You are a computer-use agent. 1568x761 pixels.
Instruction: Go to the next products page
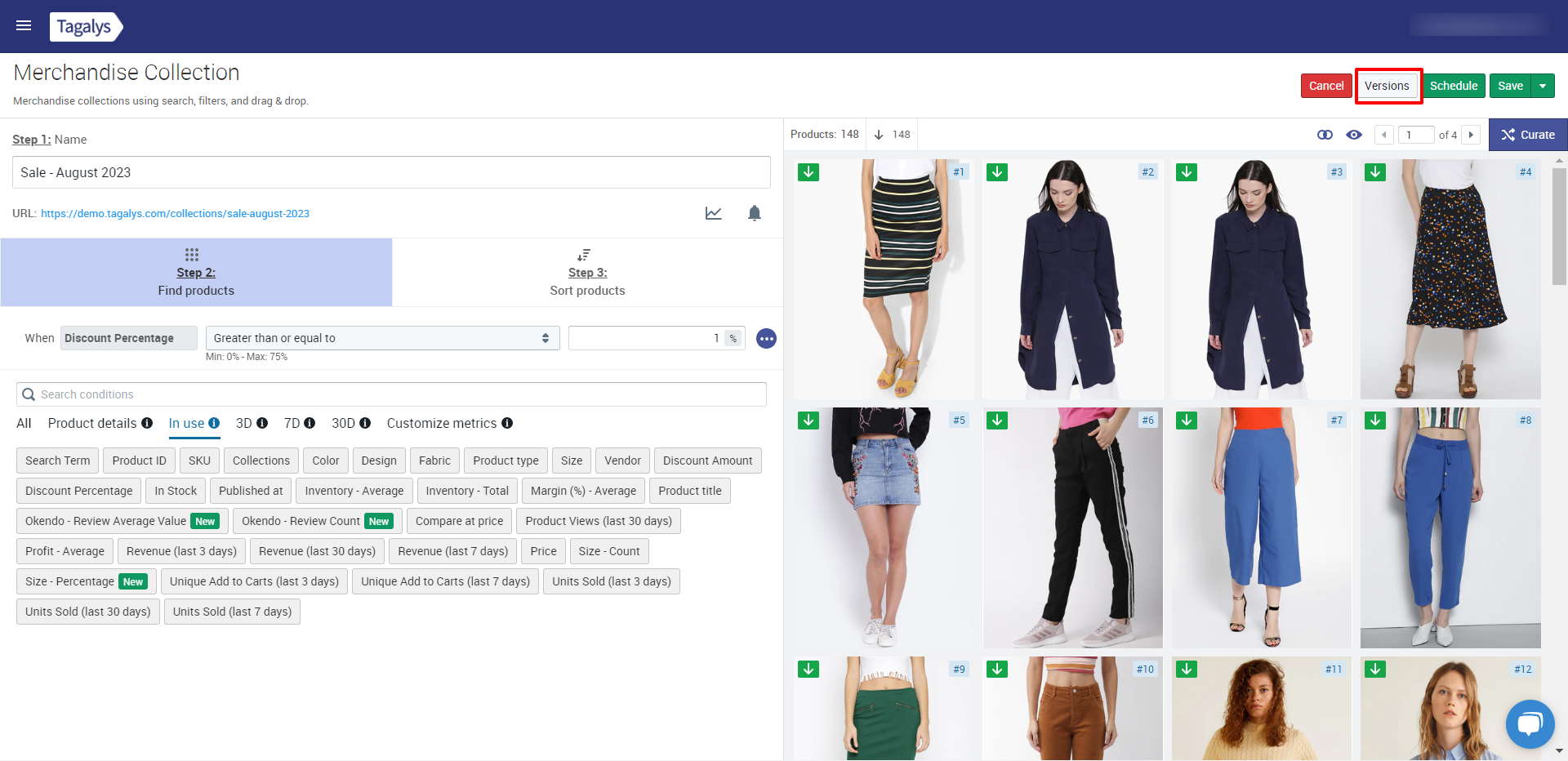coord(1471,135)
